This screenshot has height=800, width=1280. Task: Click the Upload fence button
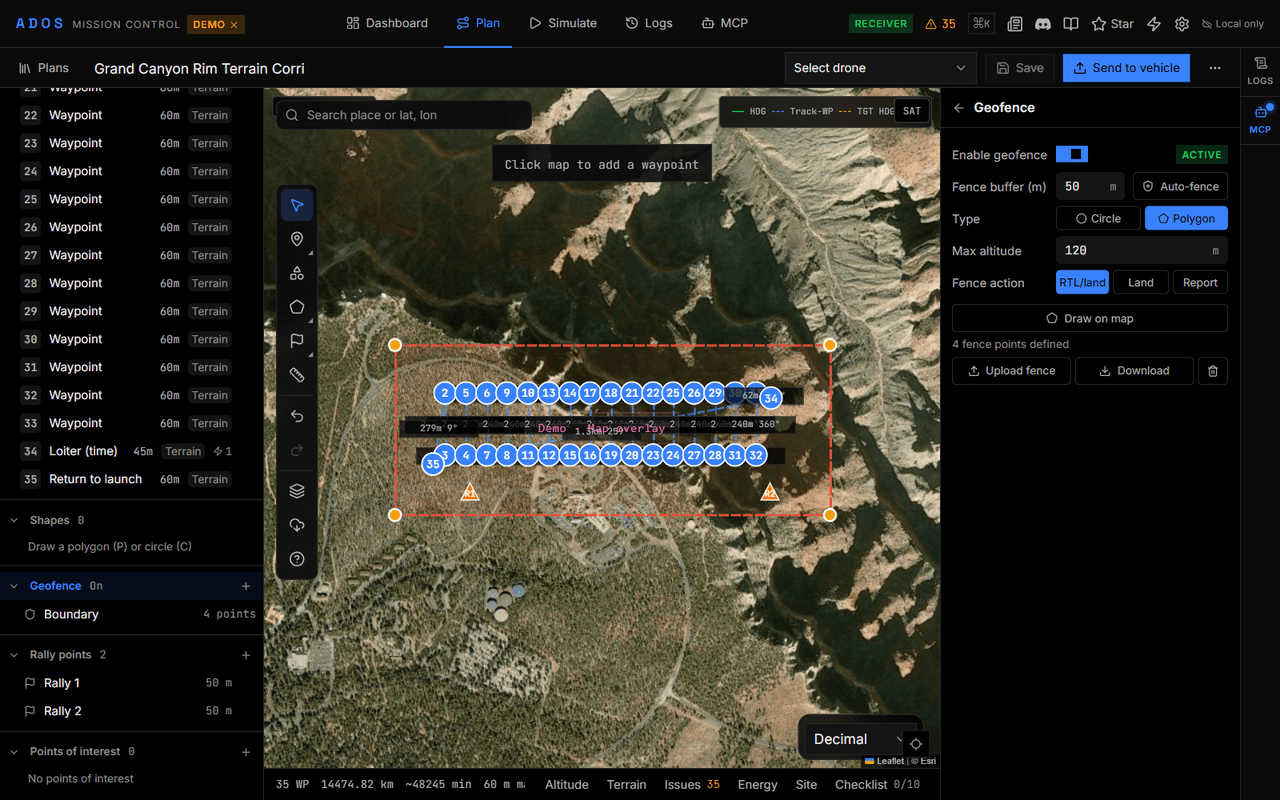coord(1011,371)
